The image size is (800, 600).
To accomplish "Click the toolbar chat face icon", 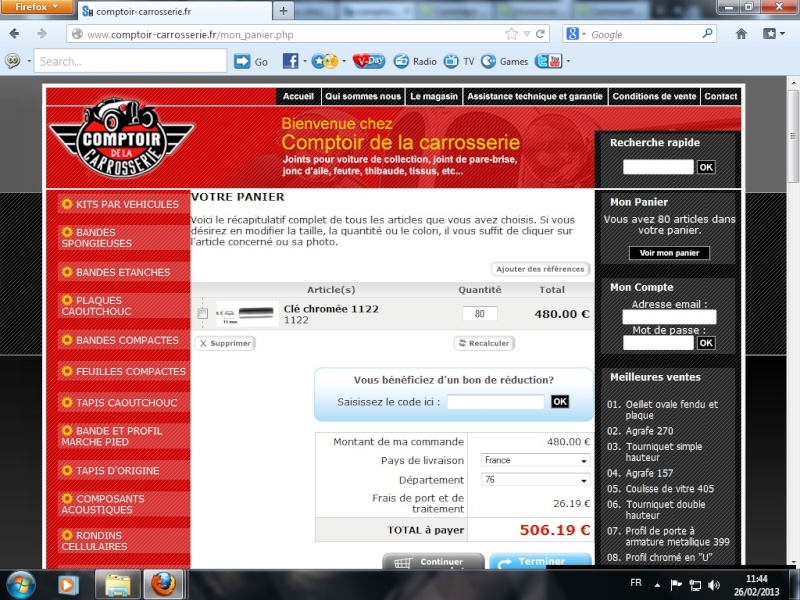I will (13, 61).
